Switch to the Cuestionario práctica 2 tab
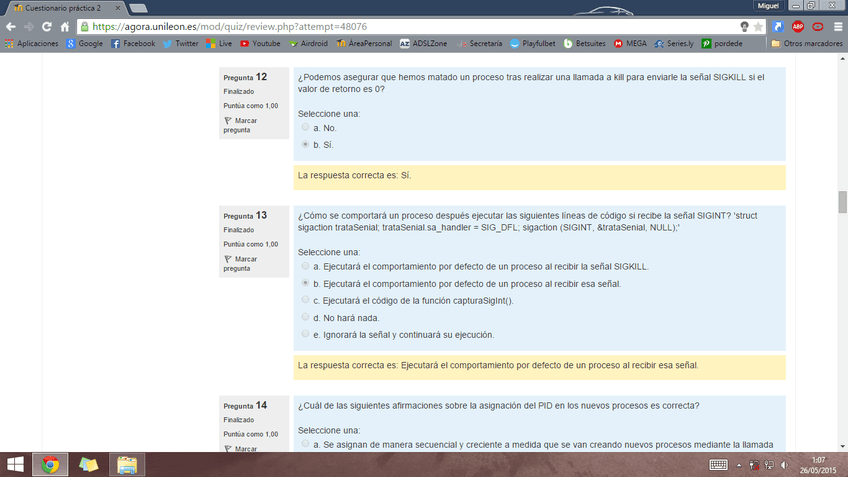 (62, 8)
